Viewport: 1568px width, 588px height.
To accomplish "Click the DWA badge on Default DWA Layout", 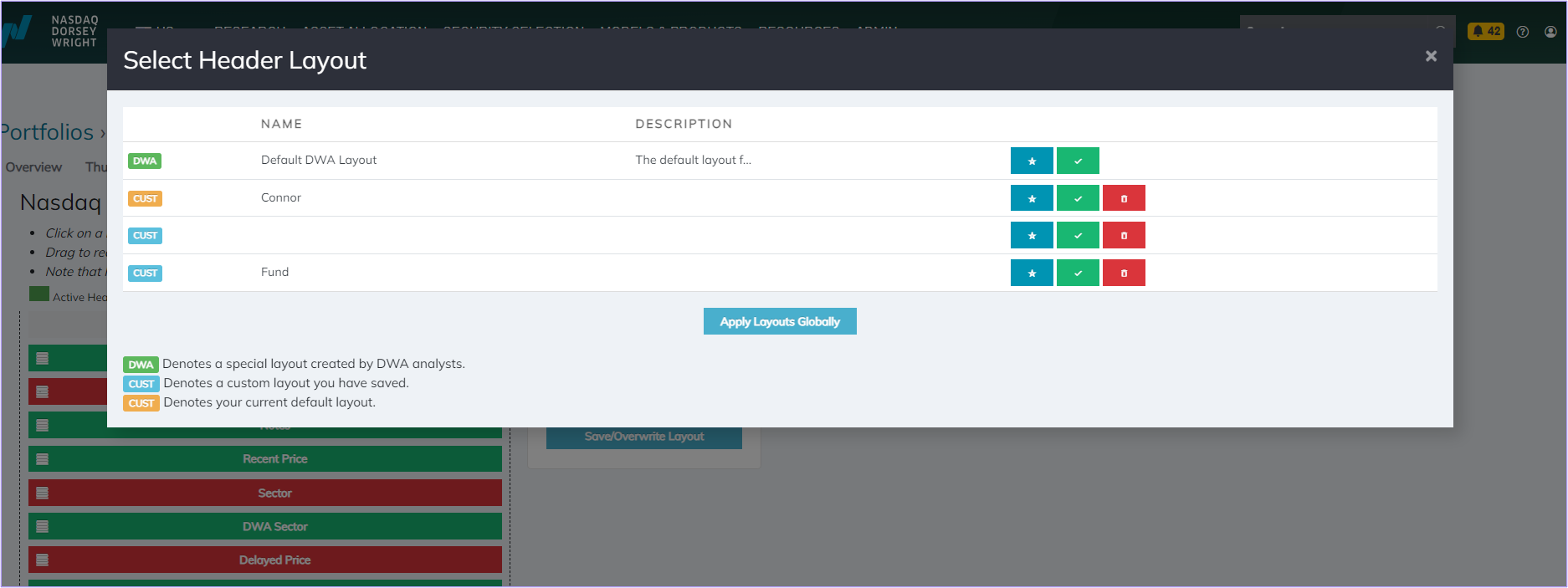I will click(145, 161).
